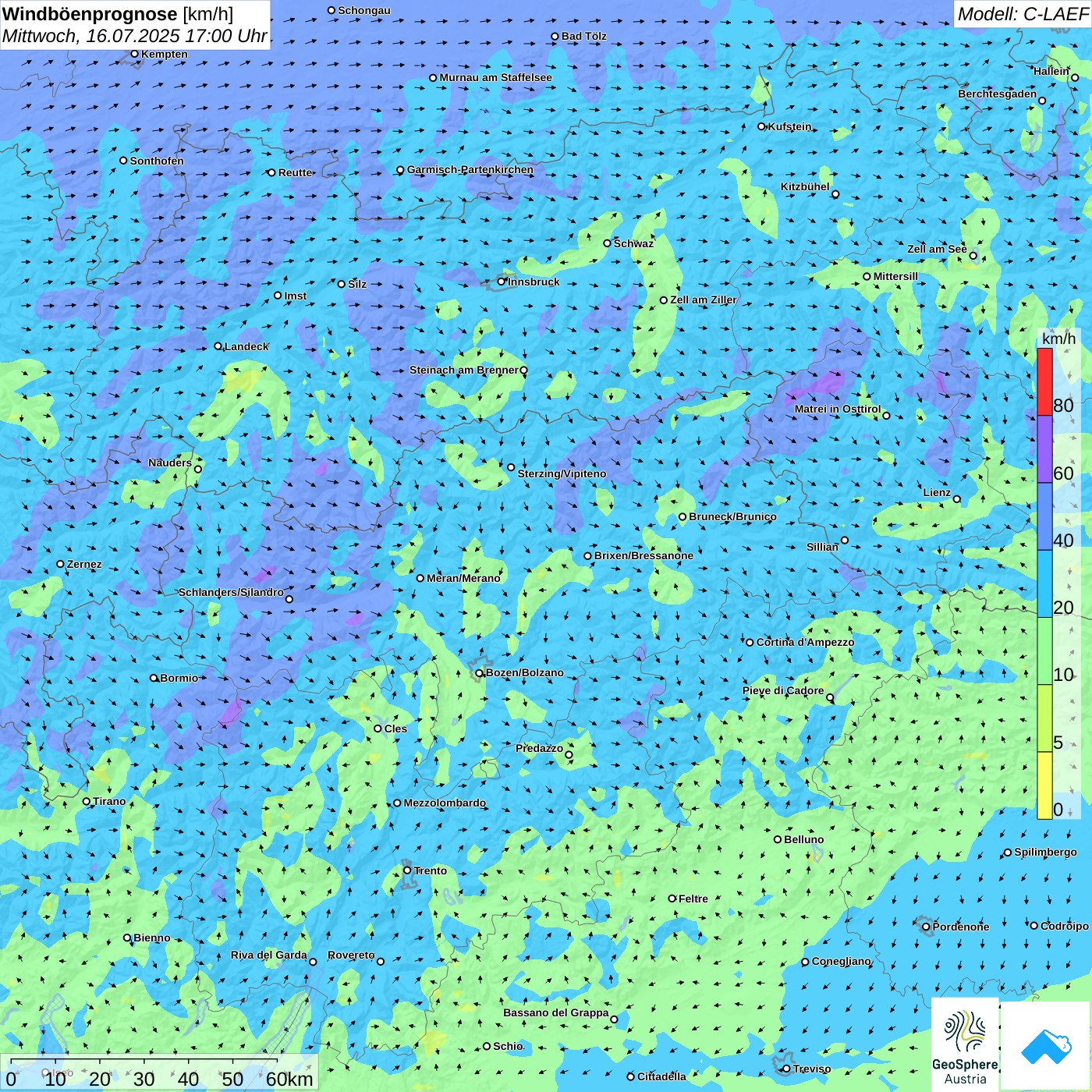This screenshot has width=1092, height=1092.
Task: Click the 'Schlanders/Silandro' label
Action: [x=231, y=592]
